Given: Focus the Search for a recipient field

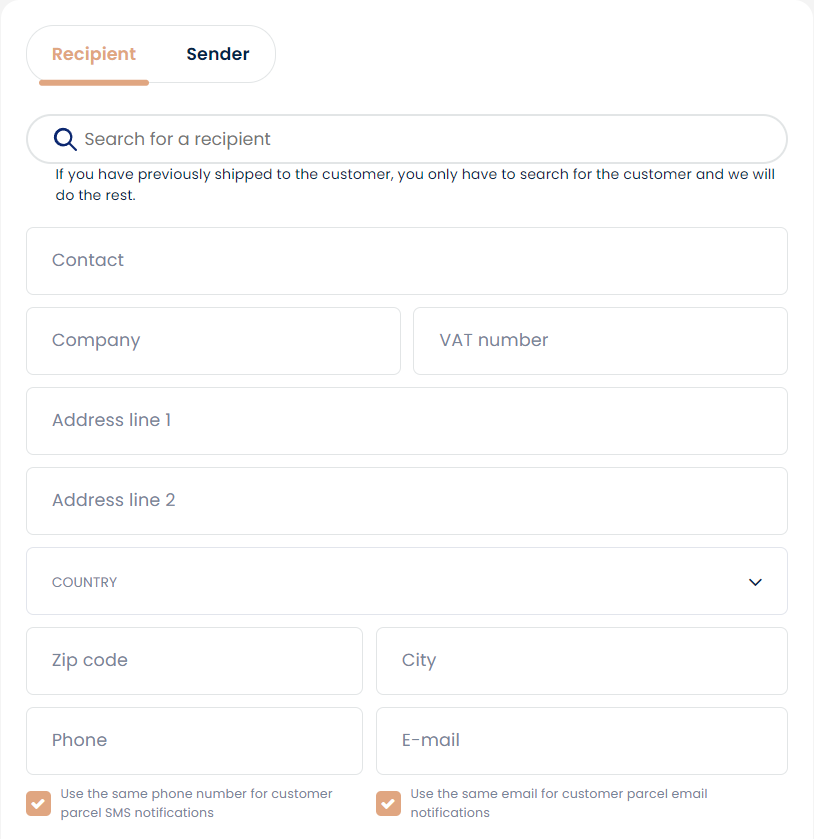Looking at the screenshot, I should [x=407, y=139].
